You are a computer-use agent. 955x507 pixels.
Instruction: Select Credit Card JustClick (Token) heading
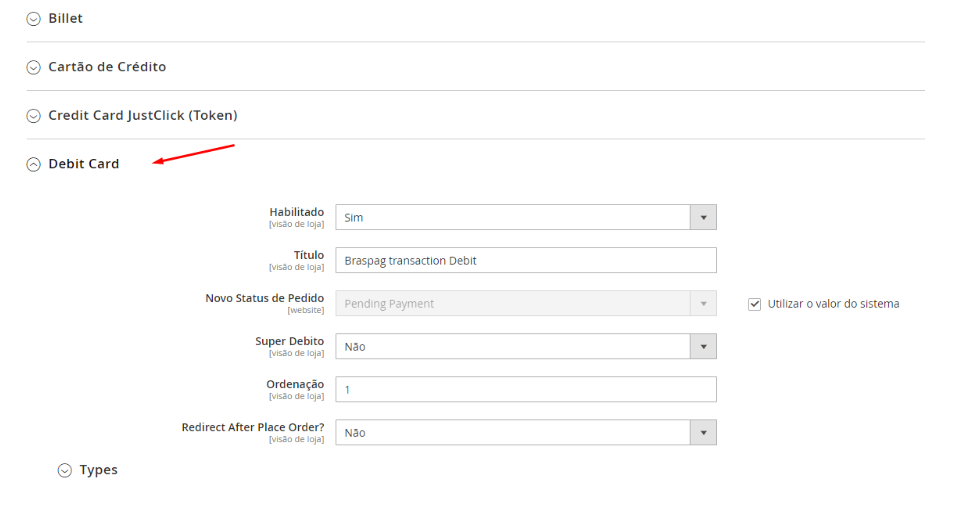tap(142, 116)
